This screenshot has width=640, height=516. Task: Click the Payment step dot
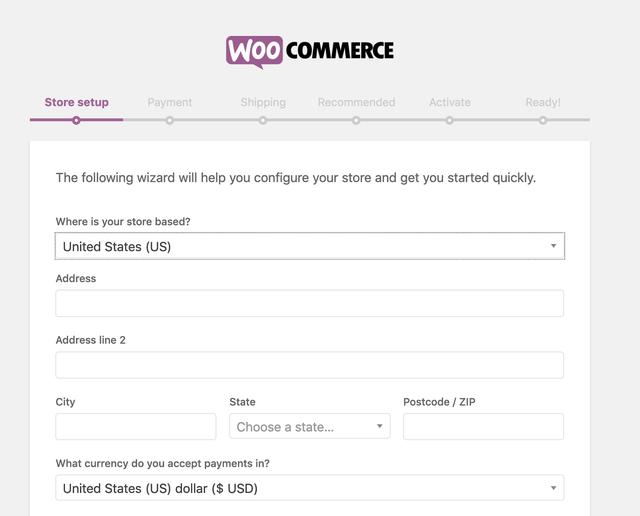(170, 120)
